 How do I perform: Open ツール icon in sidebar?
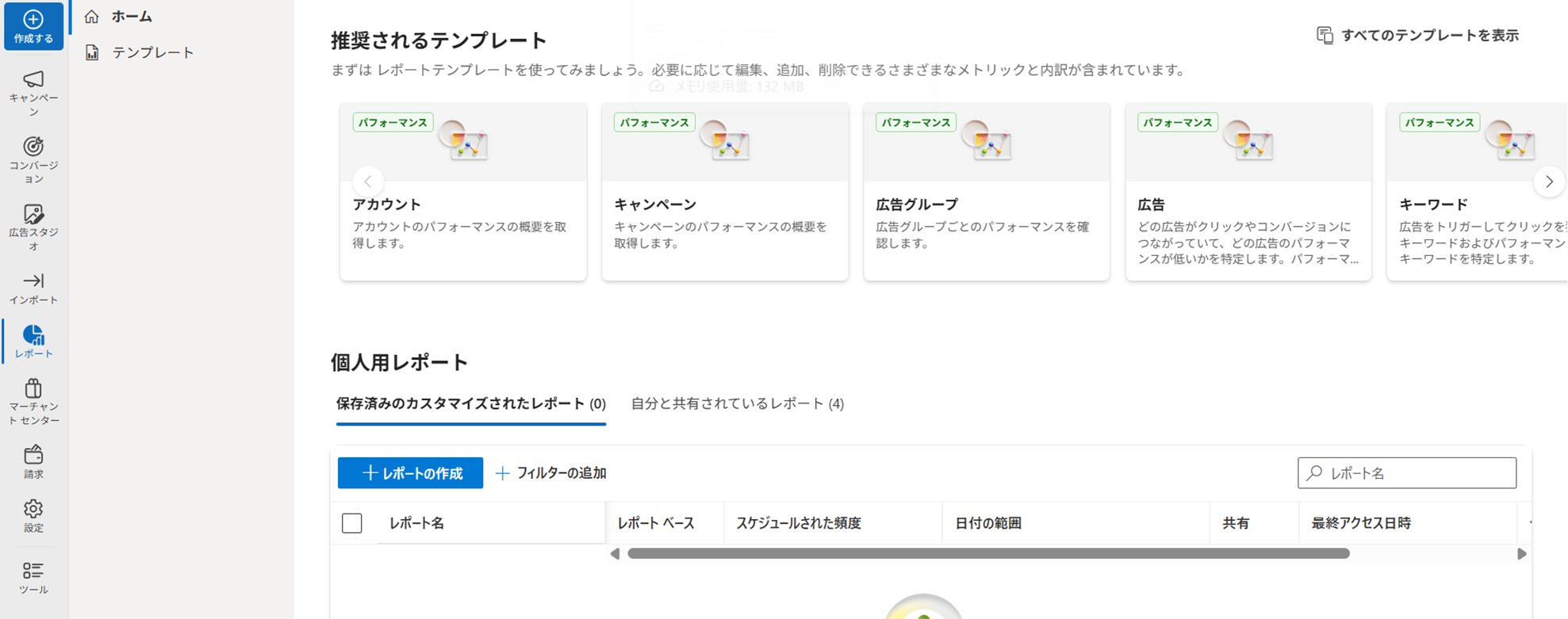click(x=33, y=571)
